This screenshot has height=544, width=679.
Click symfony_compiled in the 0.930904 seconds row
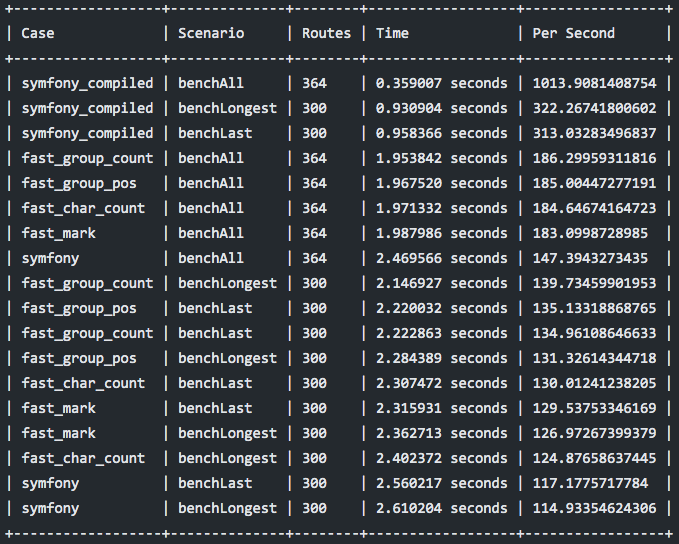(x=87, y=108)
